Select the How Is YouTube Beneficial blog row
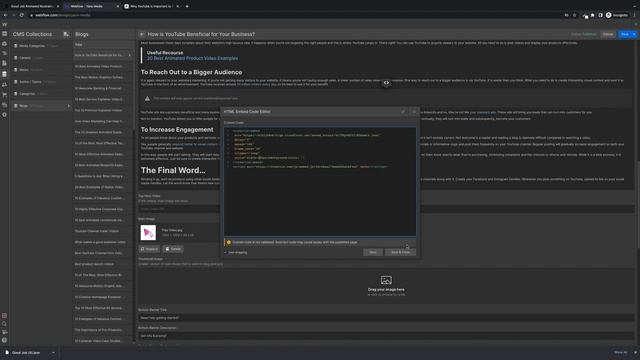The image size is (640, 360). [103, 55]
